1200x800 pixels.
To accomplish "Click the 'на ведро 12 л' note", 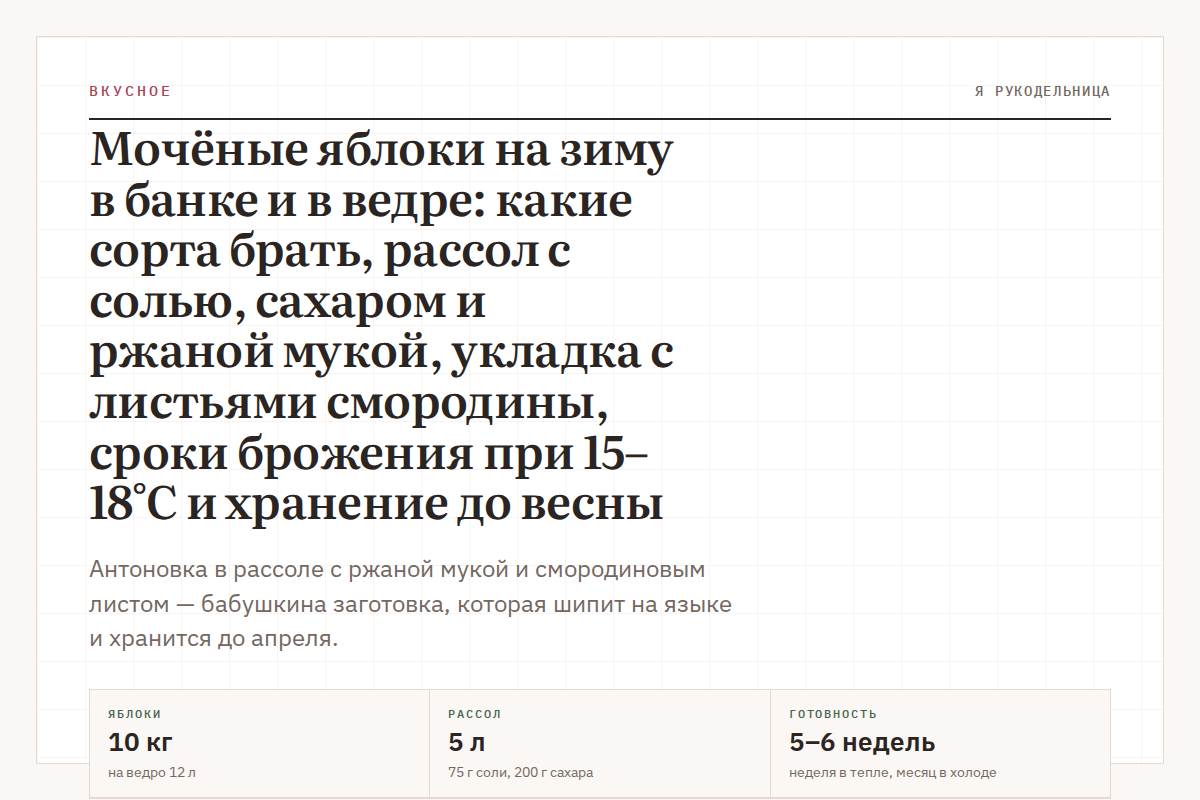I will (x=152, y=773).
